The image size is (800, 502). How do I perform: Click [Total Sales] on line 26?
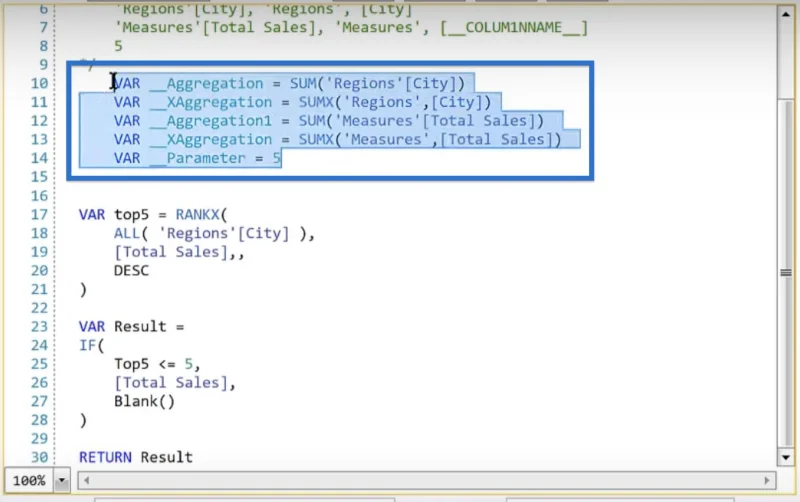pos(170,383)
